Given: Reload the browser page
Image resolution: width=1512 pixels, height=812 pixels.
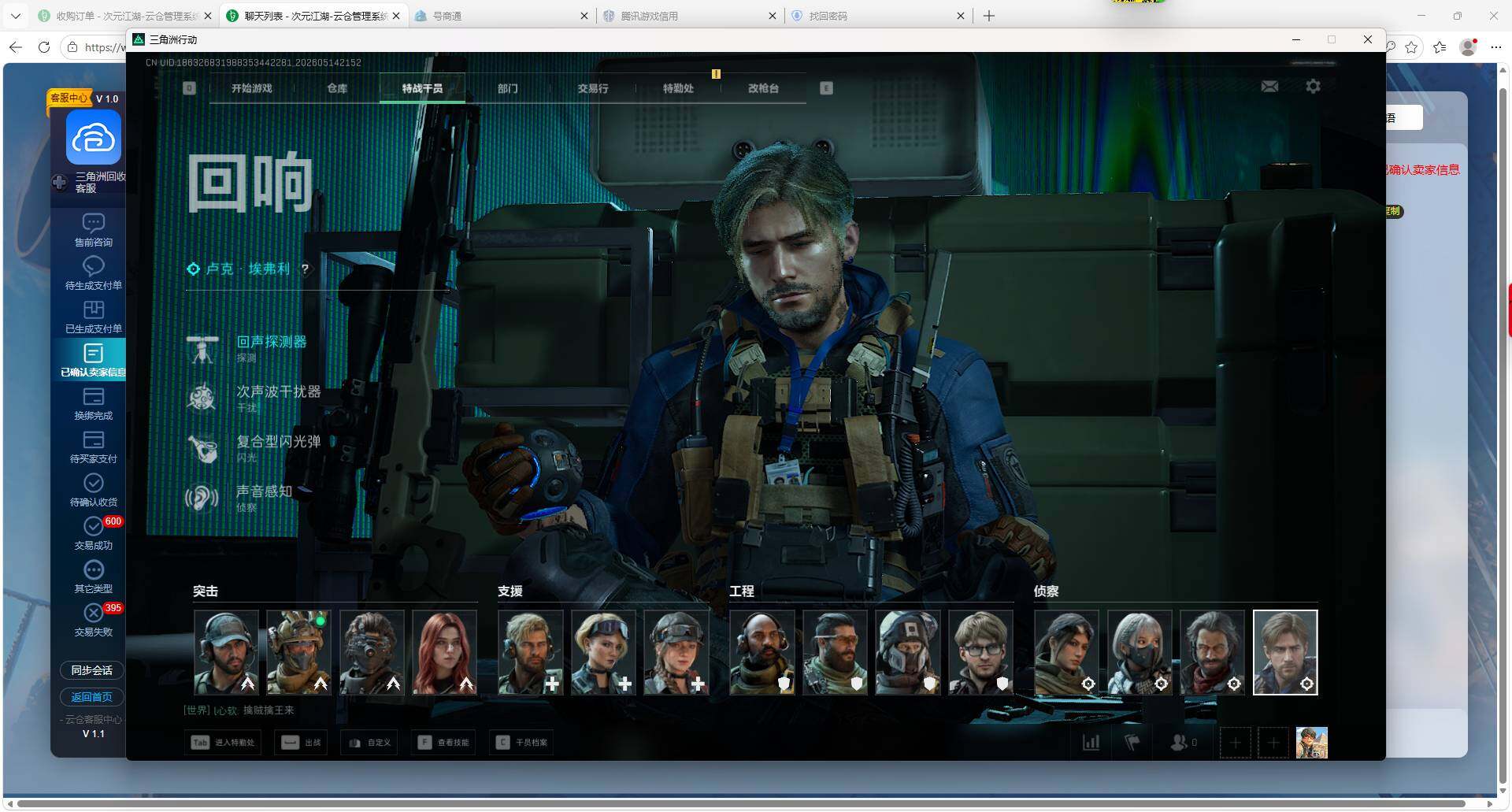Looking at the screenshot, I should click(44, 47).
